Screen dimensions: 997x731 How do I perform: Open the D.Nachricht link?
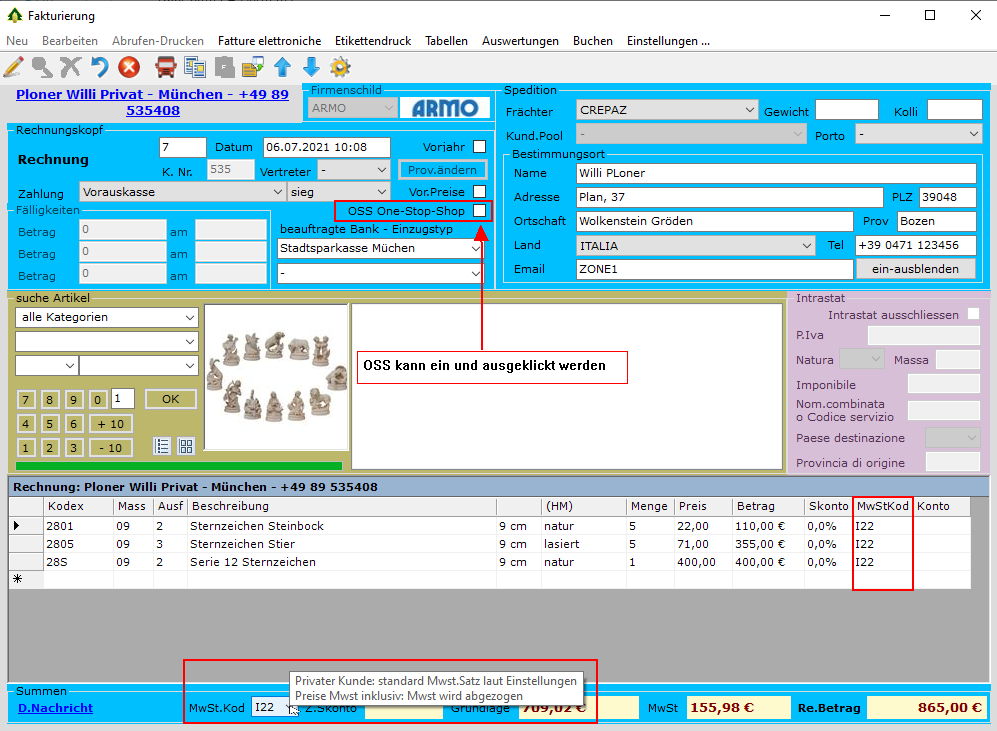pos(56,708)
